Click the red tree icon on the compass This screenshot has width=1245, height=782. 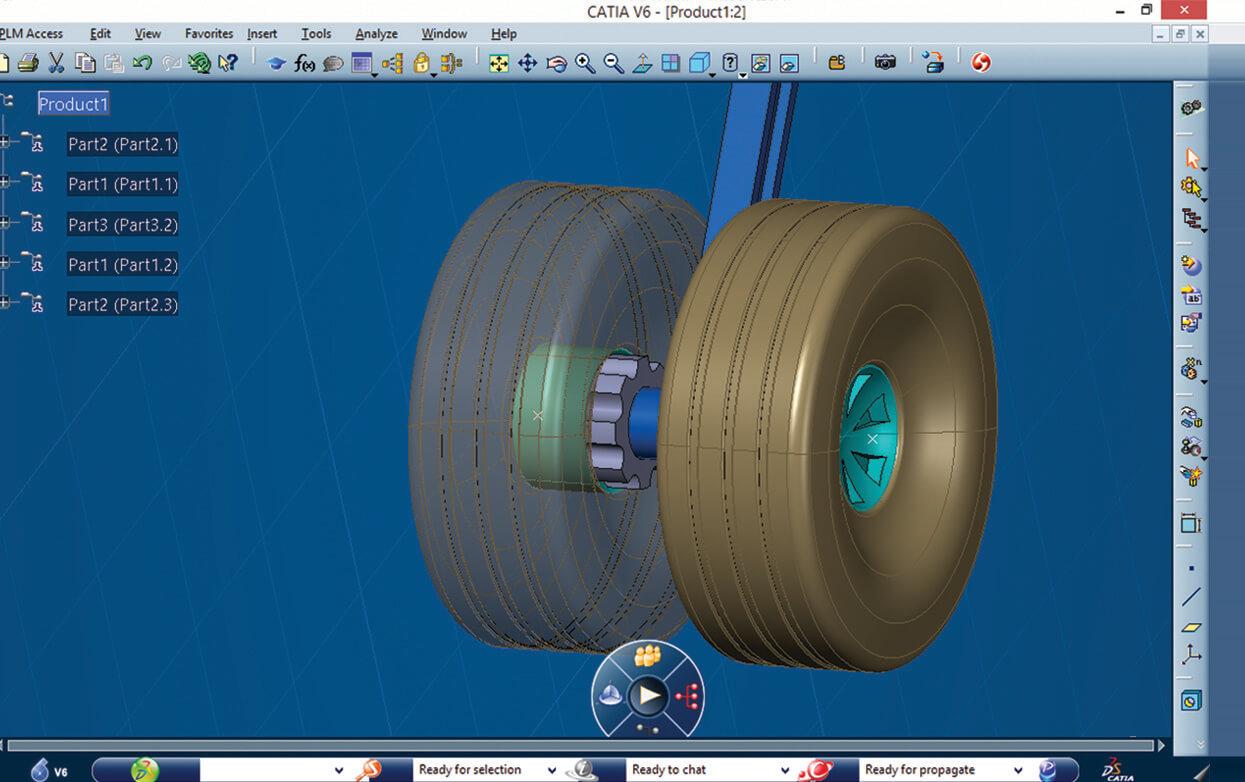[x=687, y=694]
